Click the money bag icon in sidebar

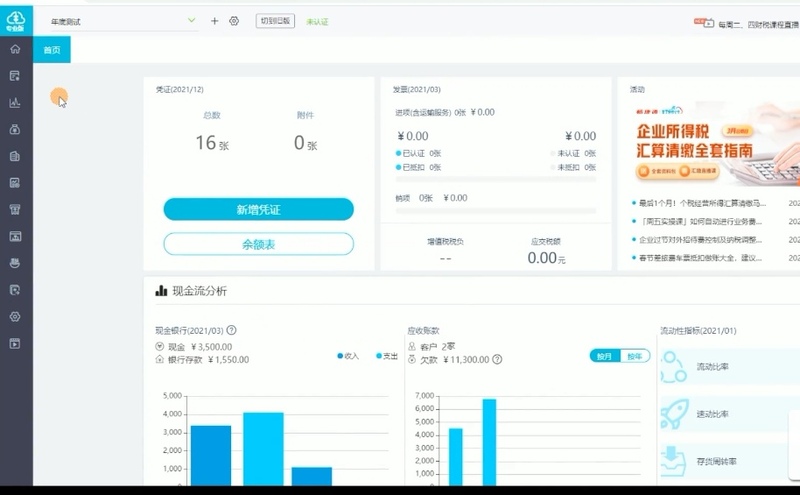point(15,129)
